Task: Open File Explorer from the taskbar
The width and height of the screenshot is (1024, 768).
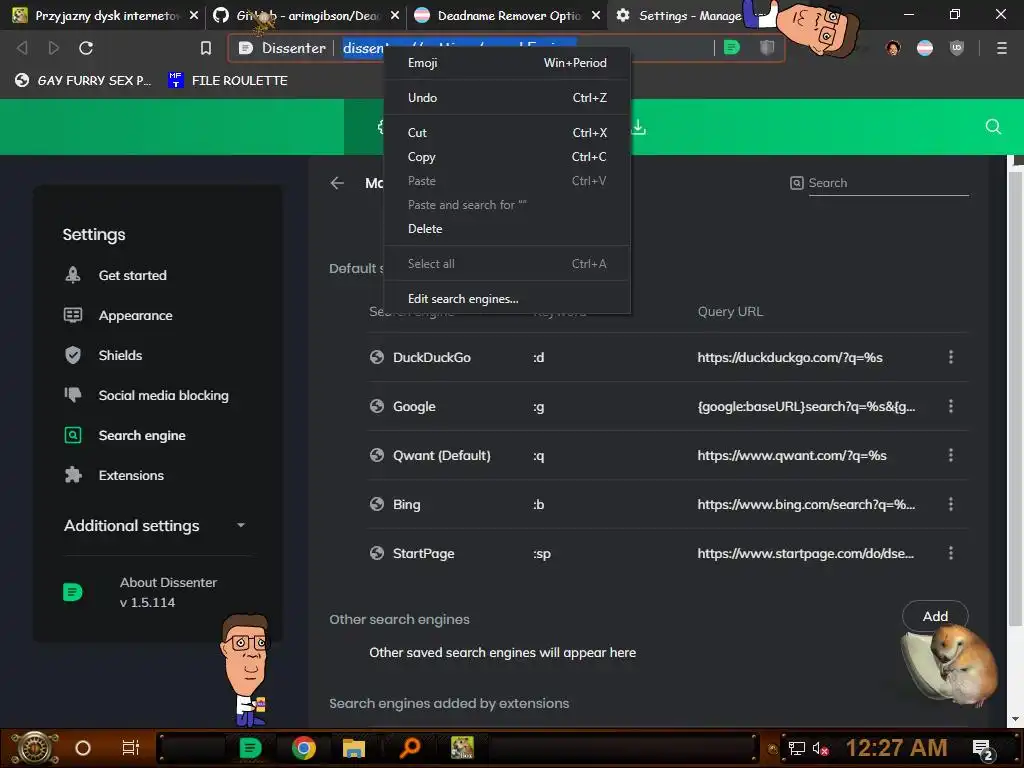Action: click(x=354, y=748)
